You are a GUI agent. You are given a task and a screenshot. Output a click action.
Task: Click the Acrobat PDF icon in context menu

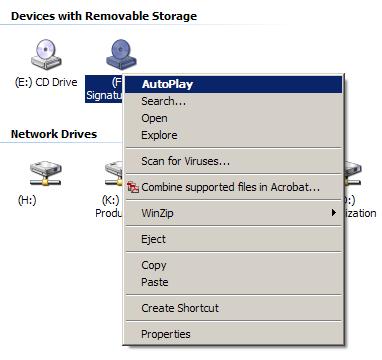133,187
